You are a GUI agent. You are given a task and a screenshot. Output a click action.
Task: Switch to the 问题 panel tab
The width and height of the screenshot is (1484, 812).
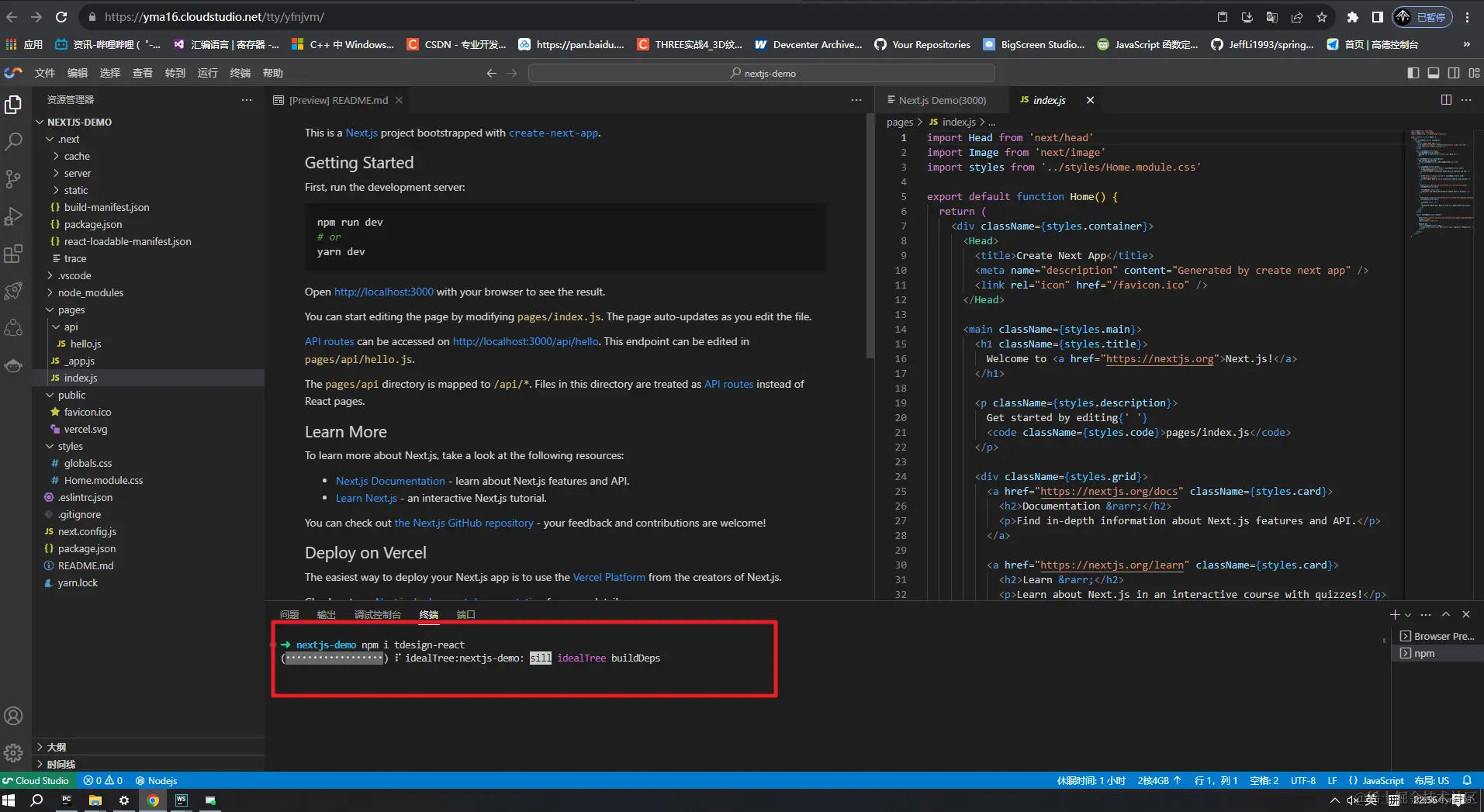(x=289, y=614)
